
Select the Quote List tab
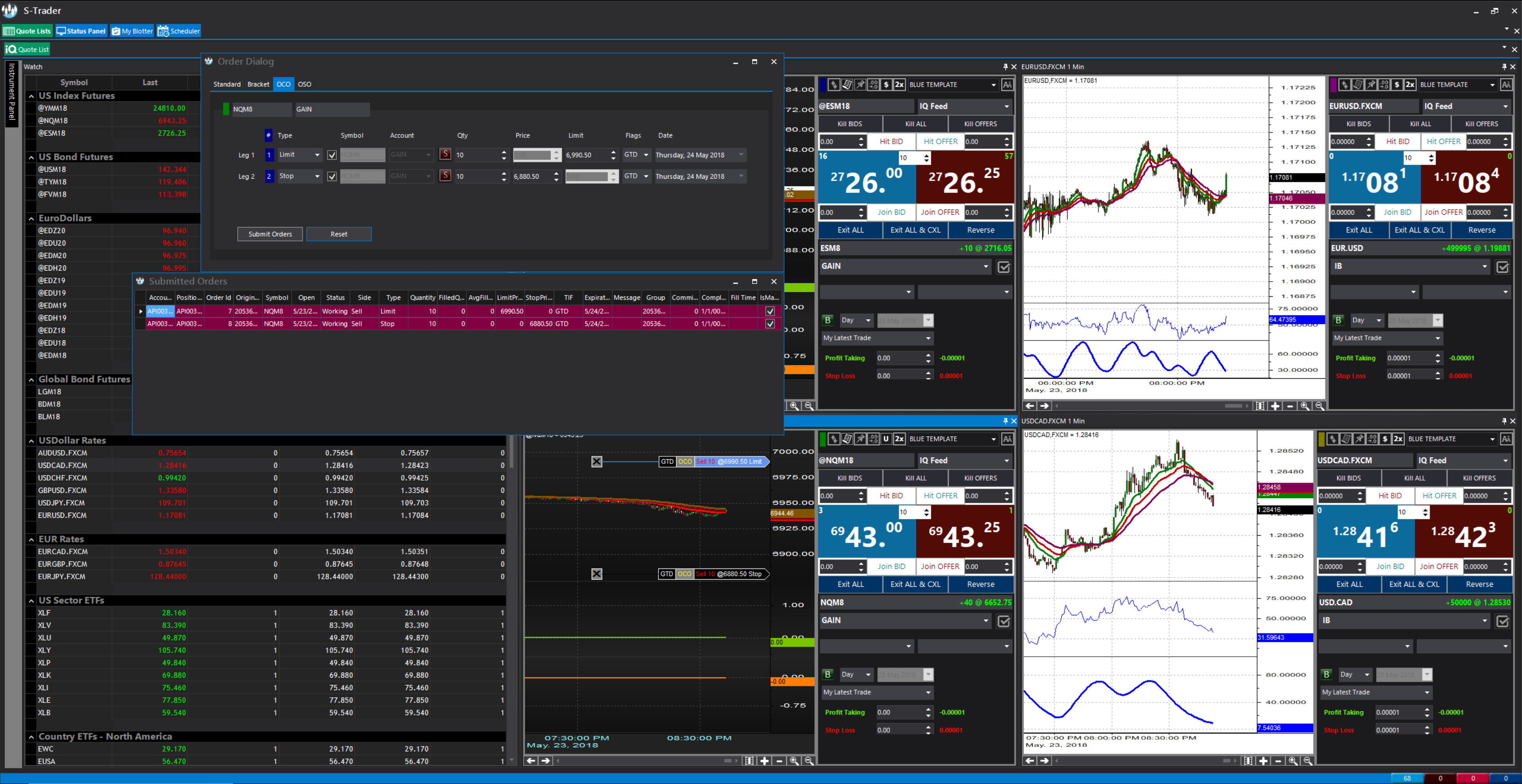(27, 50)
